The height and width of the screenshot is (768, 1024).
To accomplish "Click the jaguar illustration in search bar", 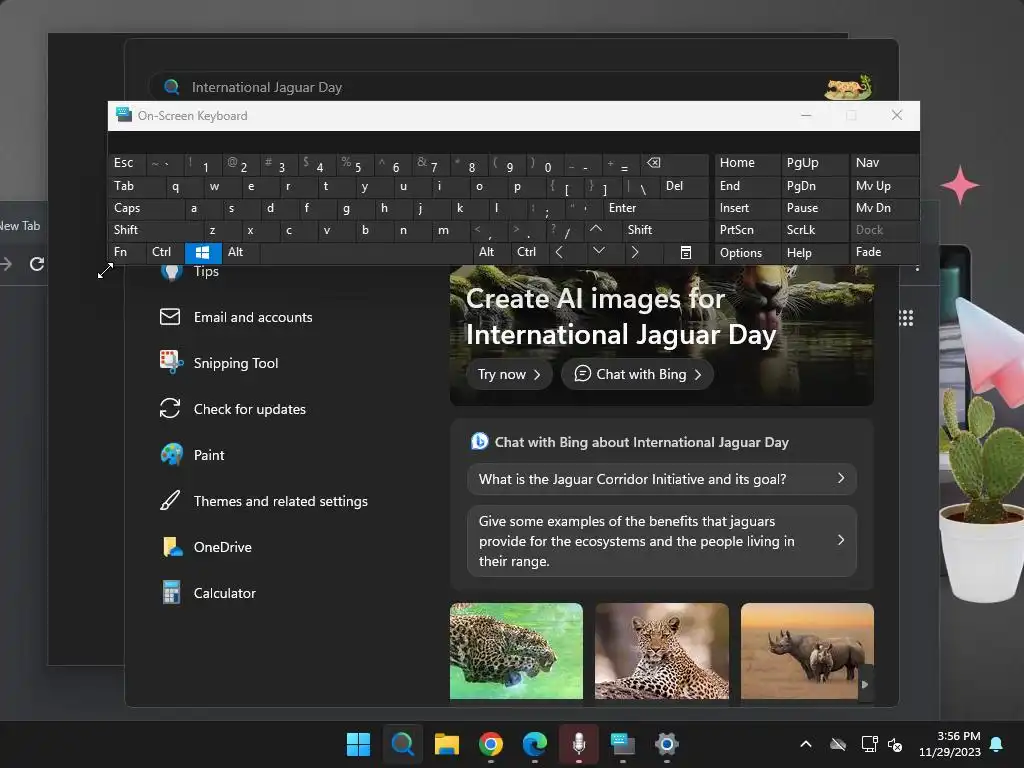I will coord(848,87).
